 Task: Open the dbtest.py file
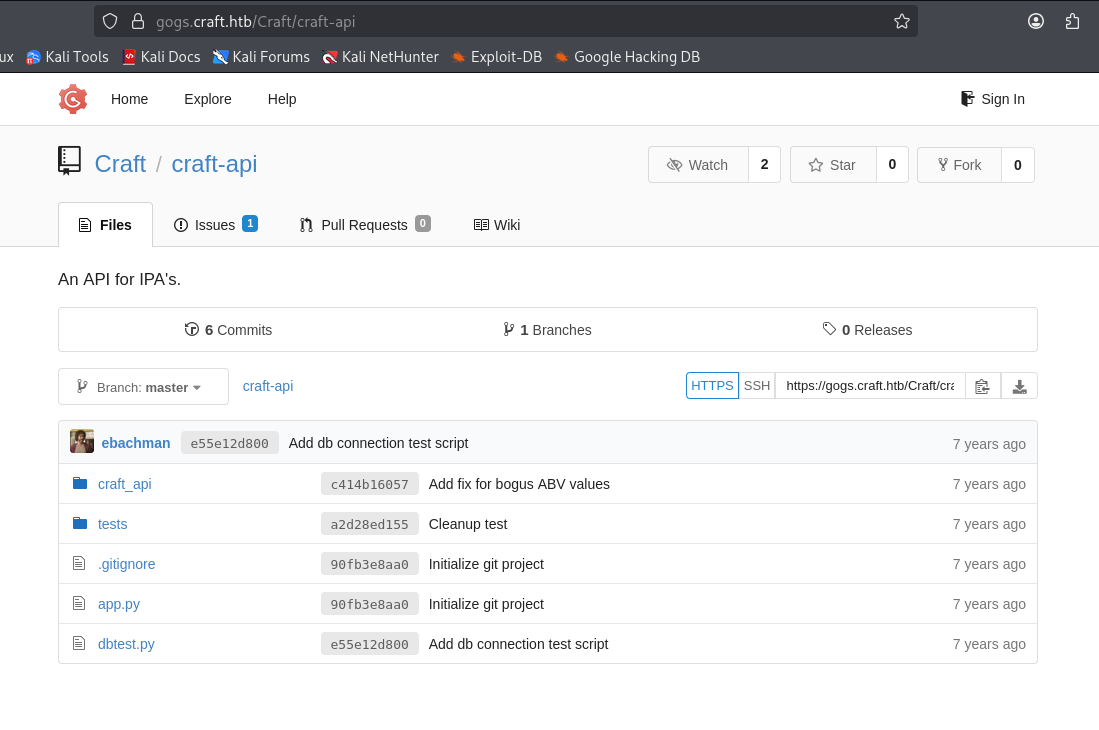pyautogui.click(x=126, y=644)
